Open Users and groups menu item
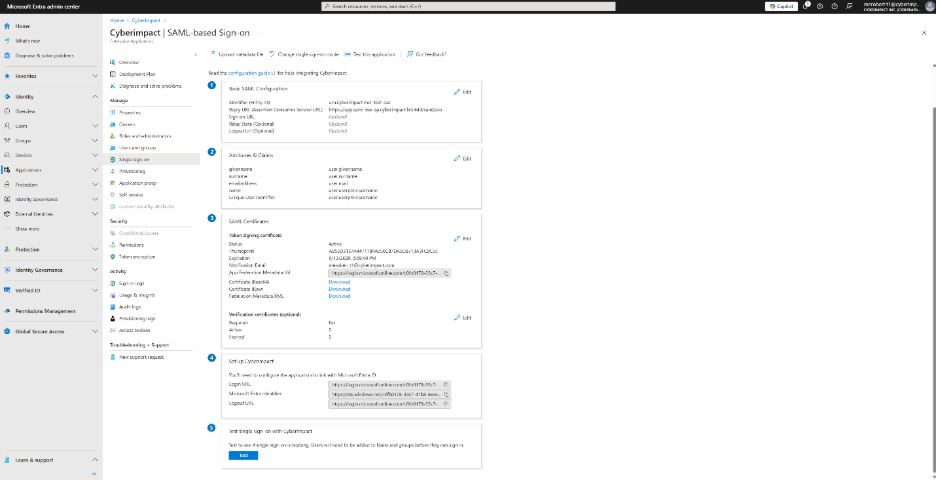 tap(137, 147)
